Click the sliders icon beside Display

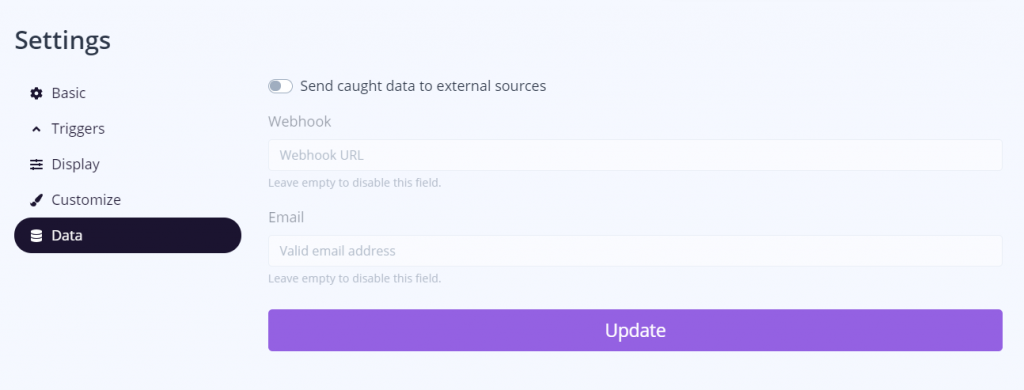point(36,165)
